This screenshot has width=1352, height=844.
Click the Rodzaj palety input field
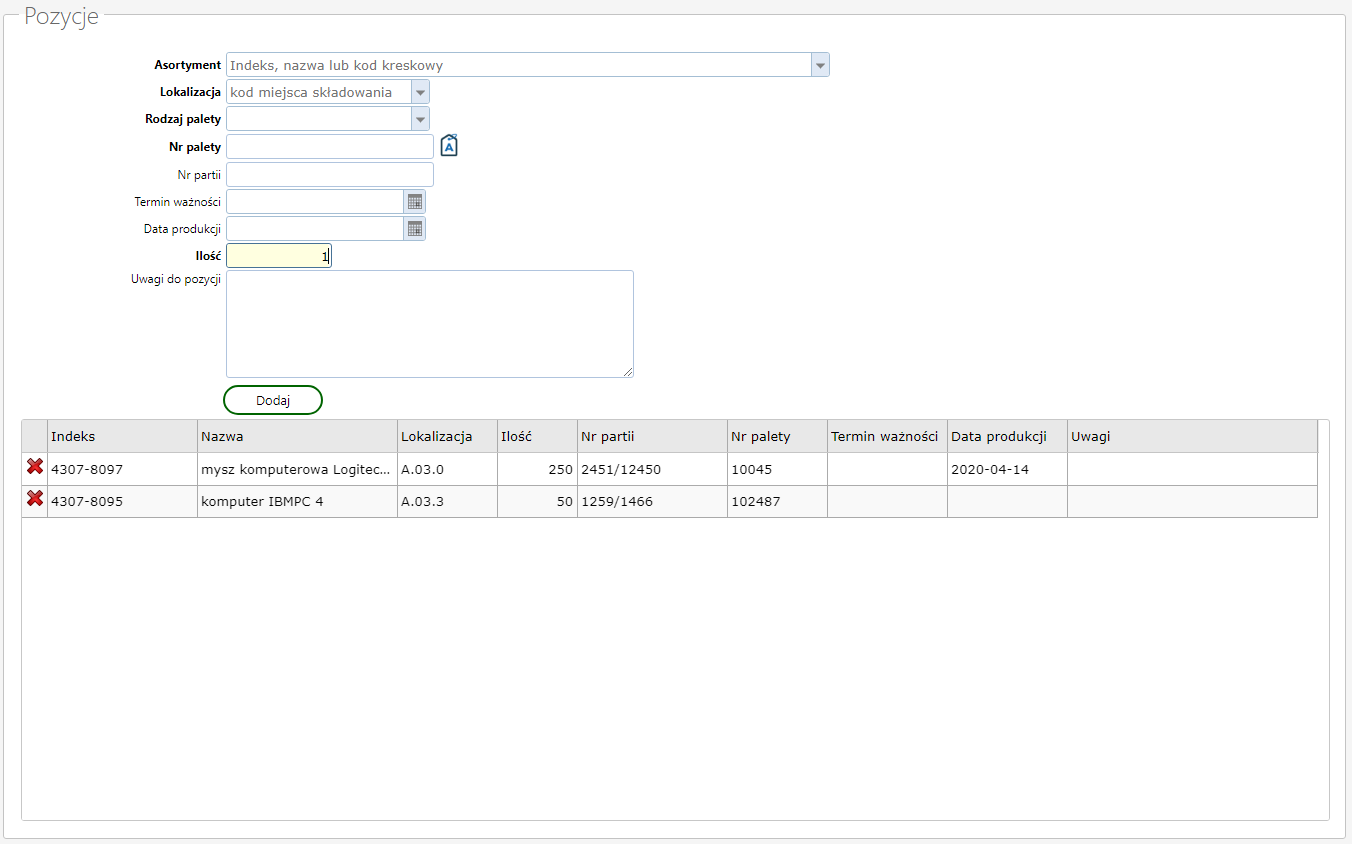point(319,119)
